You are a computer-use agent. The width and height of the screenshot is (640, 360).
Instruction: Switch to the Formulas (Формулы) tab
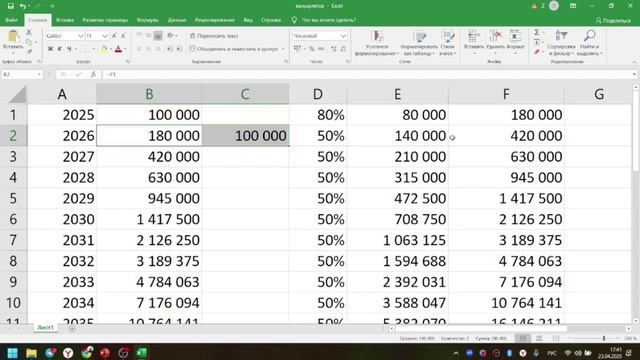click(x=147, y=20)
